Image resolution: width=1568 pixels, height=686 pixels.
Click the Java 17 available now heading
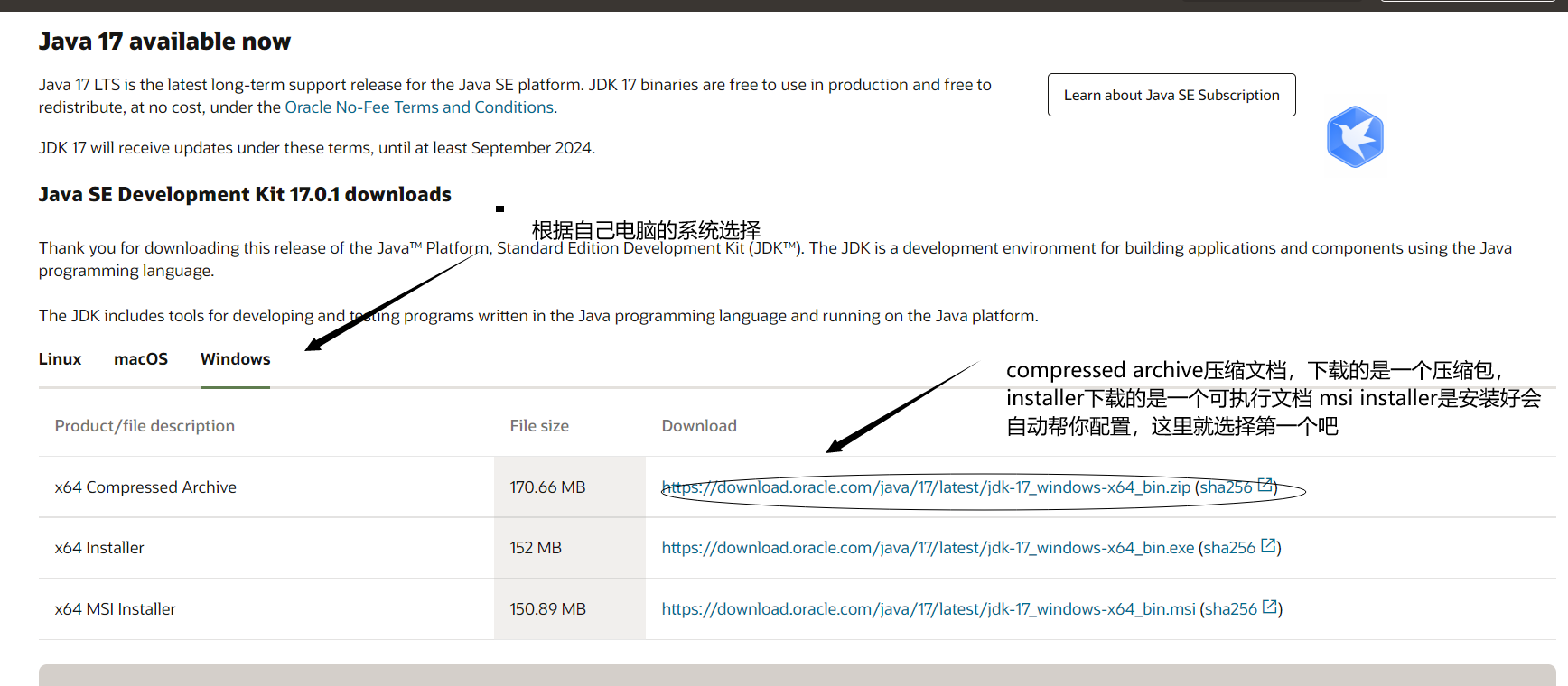(164, 42)
